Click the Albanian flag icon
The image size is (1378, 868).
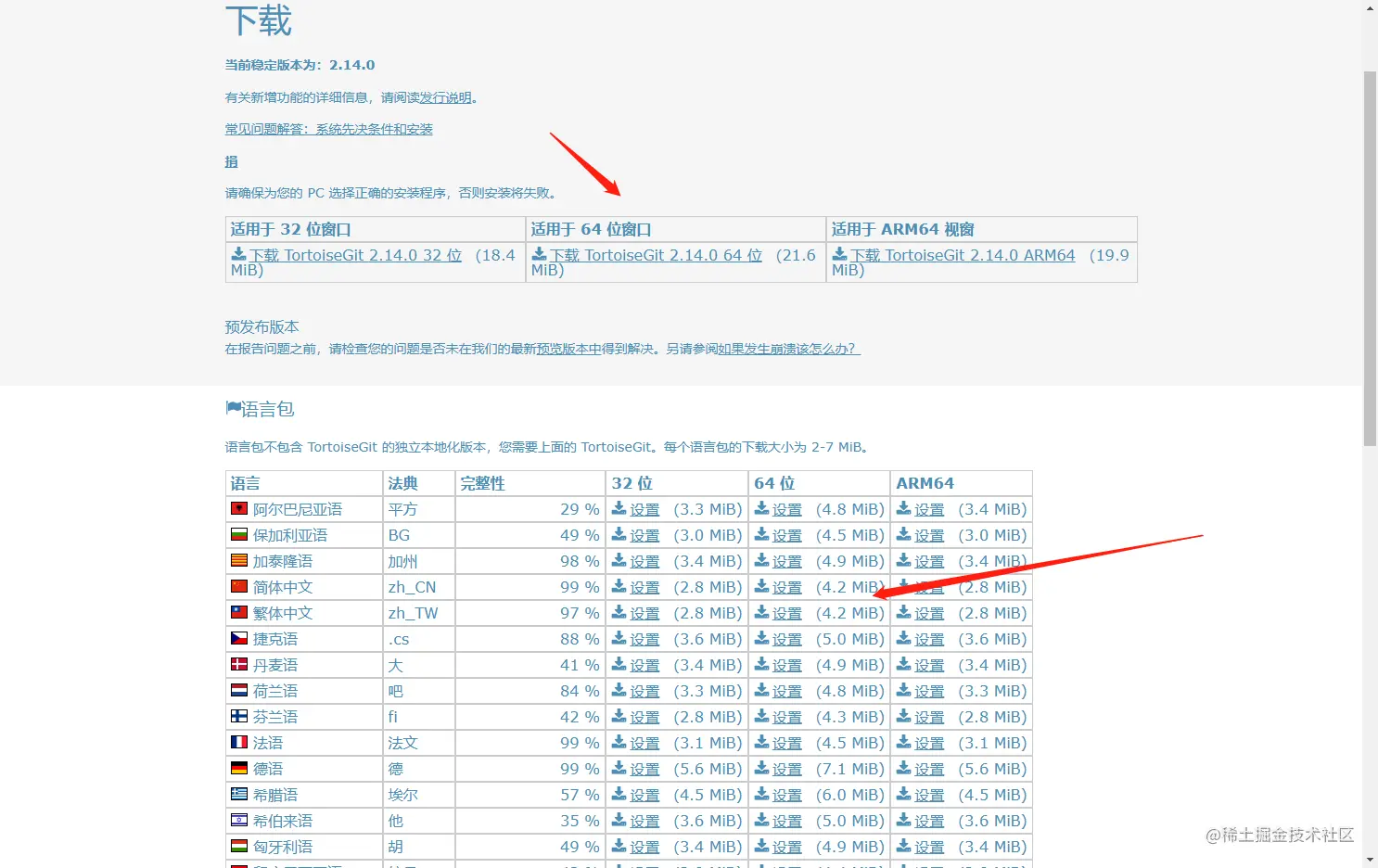[239, 508]
